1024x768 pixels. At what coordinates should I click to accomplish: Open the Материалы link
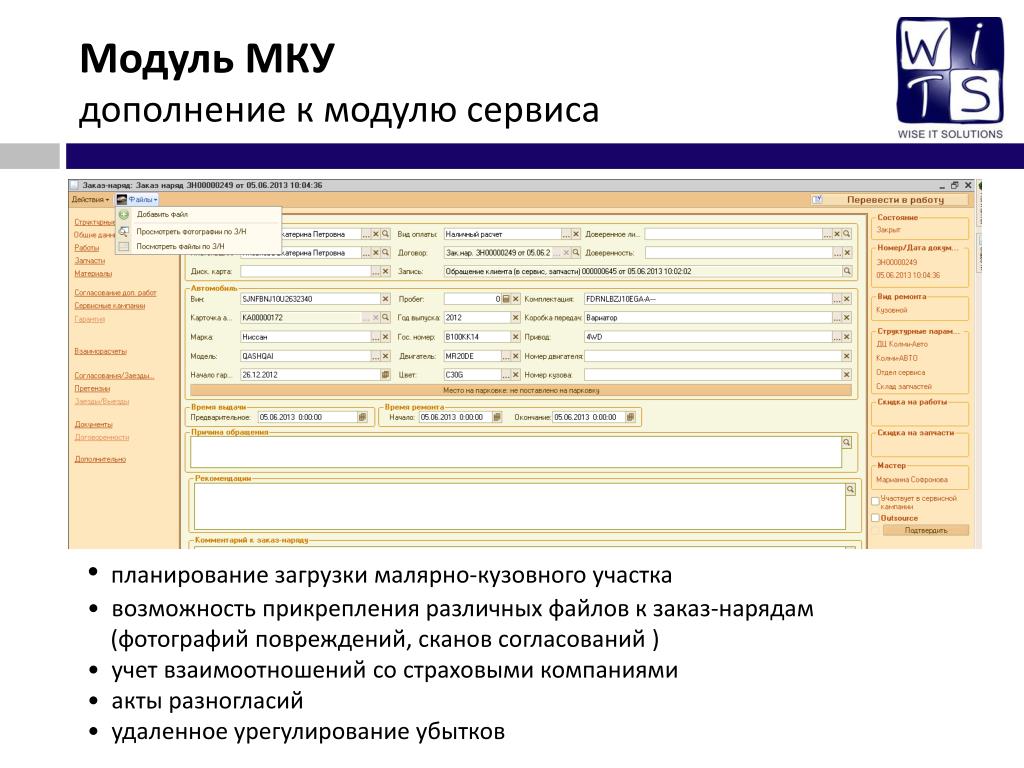click(x=93, y=274)
